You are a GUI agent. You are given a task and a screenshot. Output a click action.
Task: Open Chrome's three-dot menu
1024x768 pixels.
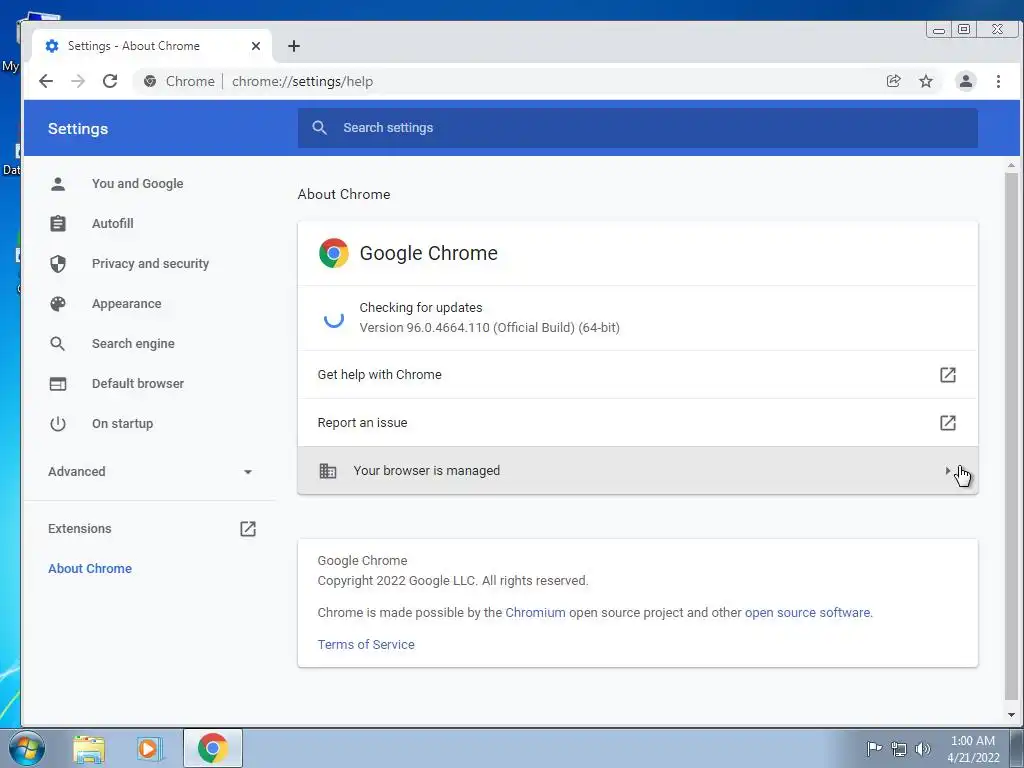click(998, 81)
